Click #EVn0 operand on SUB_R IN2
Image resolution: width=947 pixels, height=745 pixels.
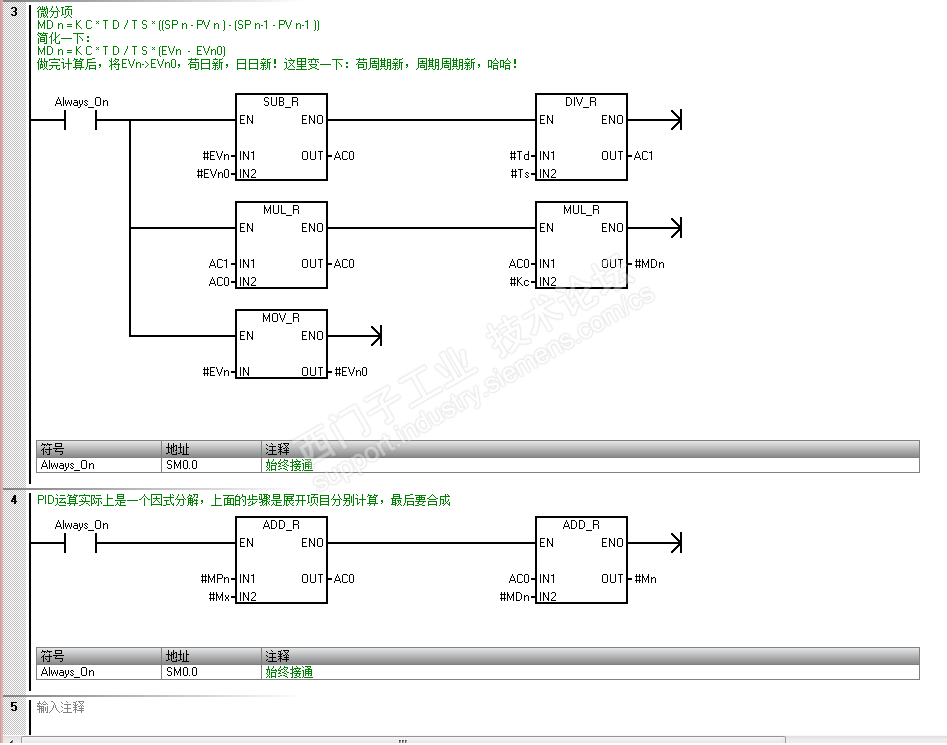pyautogui.click(x=213, y=174)
